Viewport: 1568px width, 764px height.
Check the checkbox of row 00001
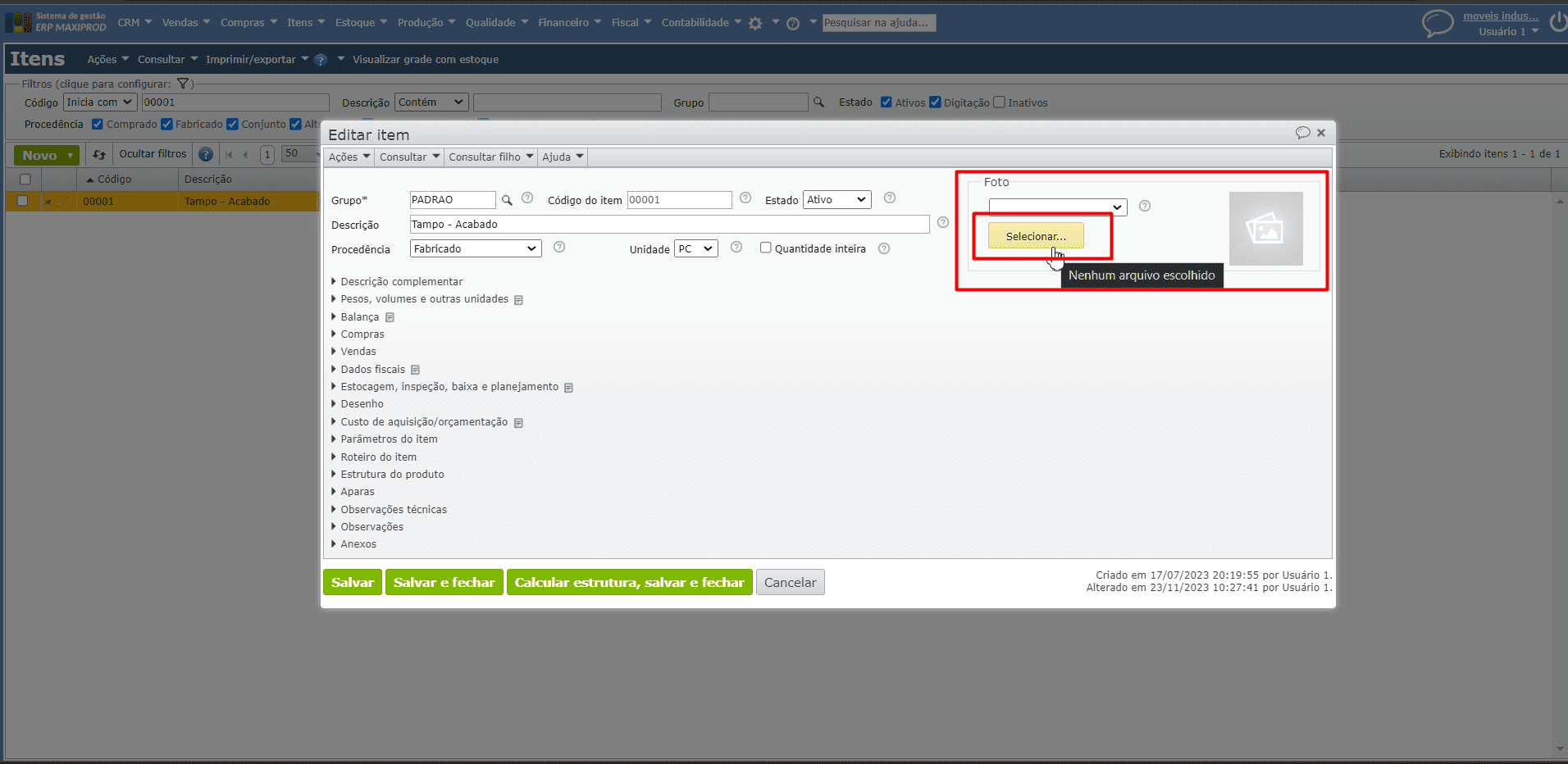click(x=22, y=201)
